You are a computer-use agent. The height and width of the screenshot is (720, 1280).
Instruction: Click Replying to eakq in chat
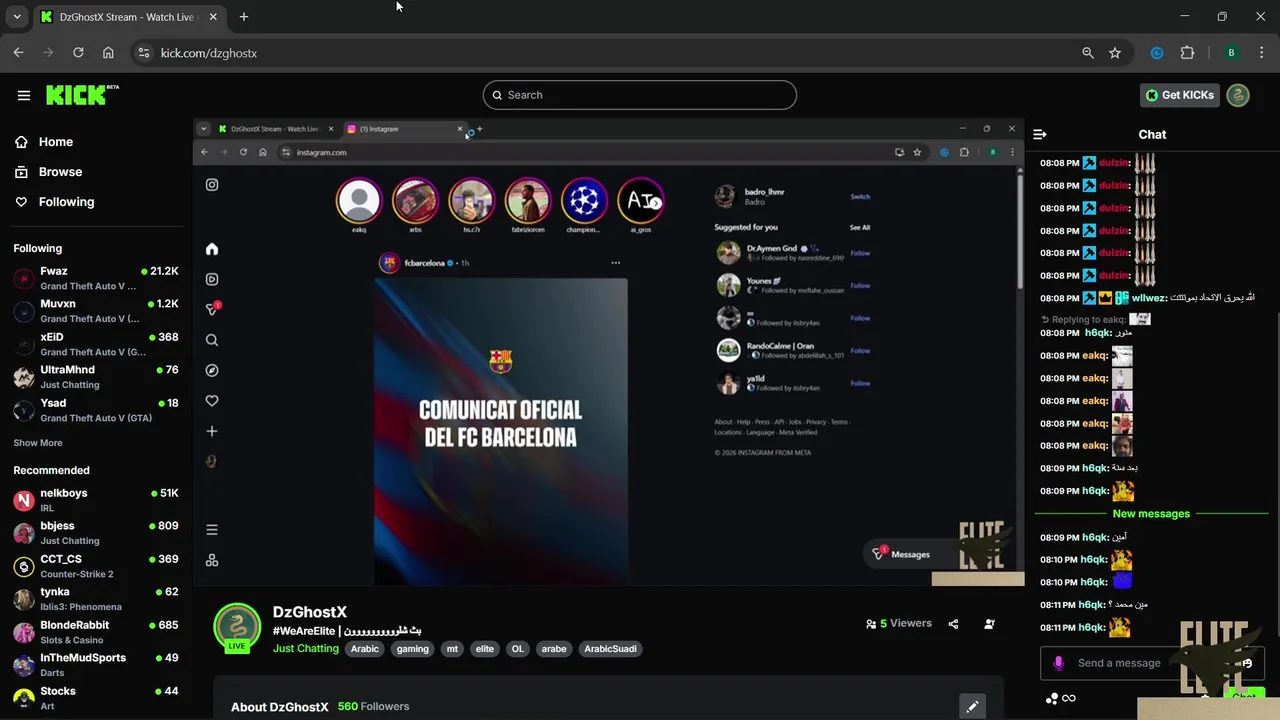pyautogui.click(x=1089, y=319)
